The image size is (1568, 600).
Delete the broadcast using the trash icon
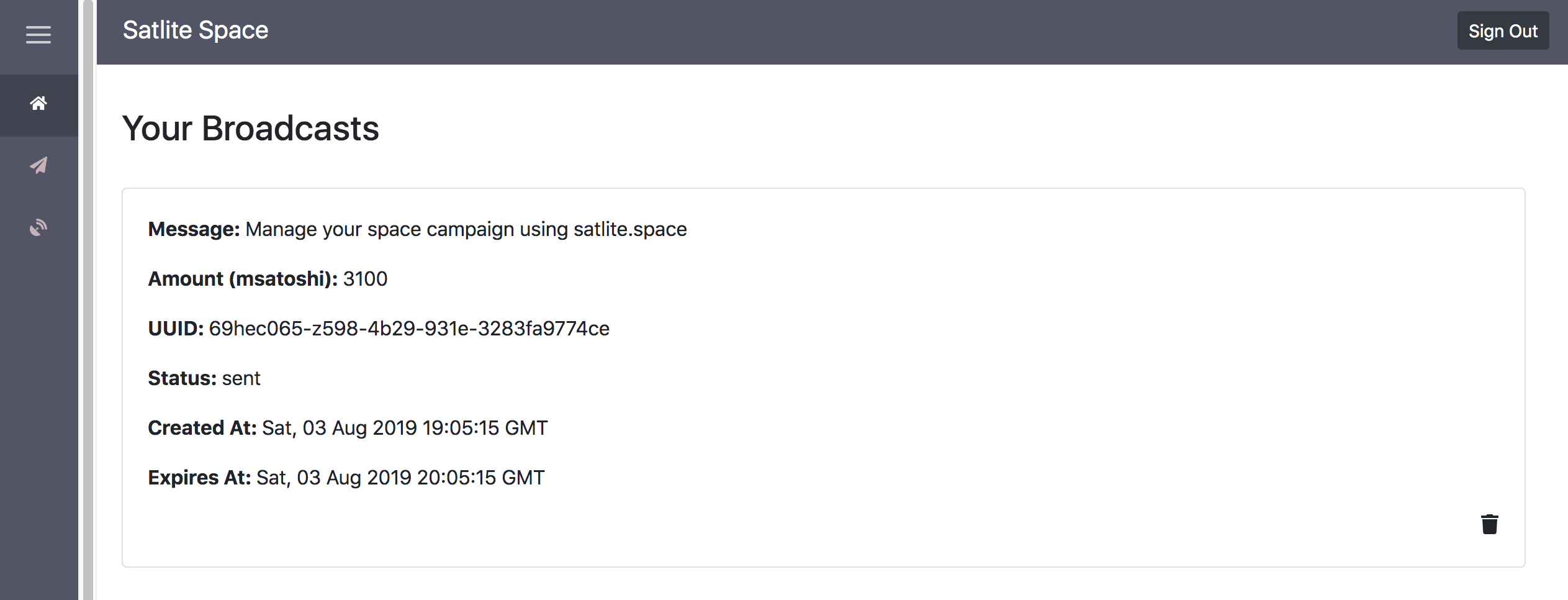1490,524
